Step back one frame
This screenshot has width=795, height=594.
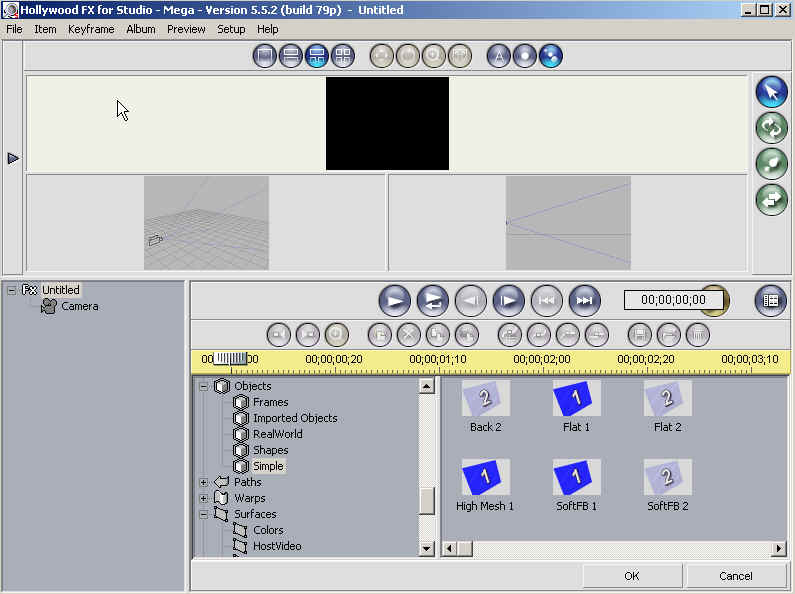tap(471, 301)
